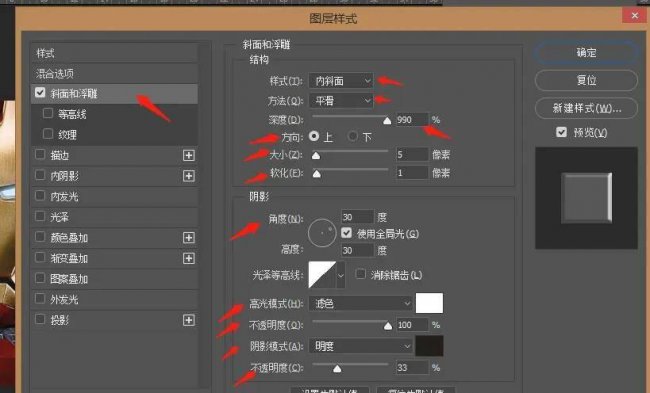Click plus icon beside 投影
This screenshot has width=650, height=393.
click(189, 320)
